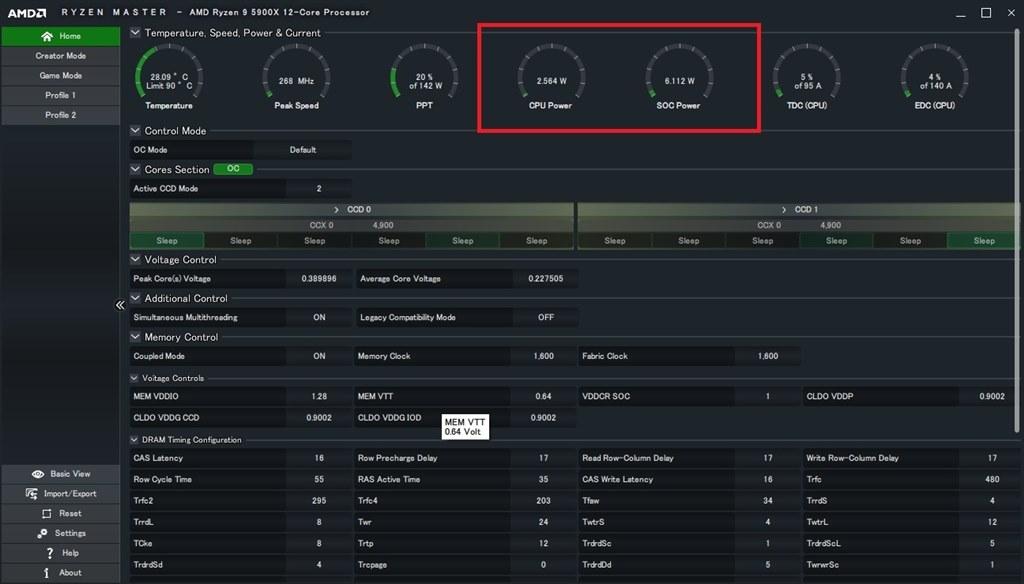Viewport: 1024px width, 584px height.
Task: Click the Settings gears icon
Action: click(x=42, y=534)
